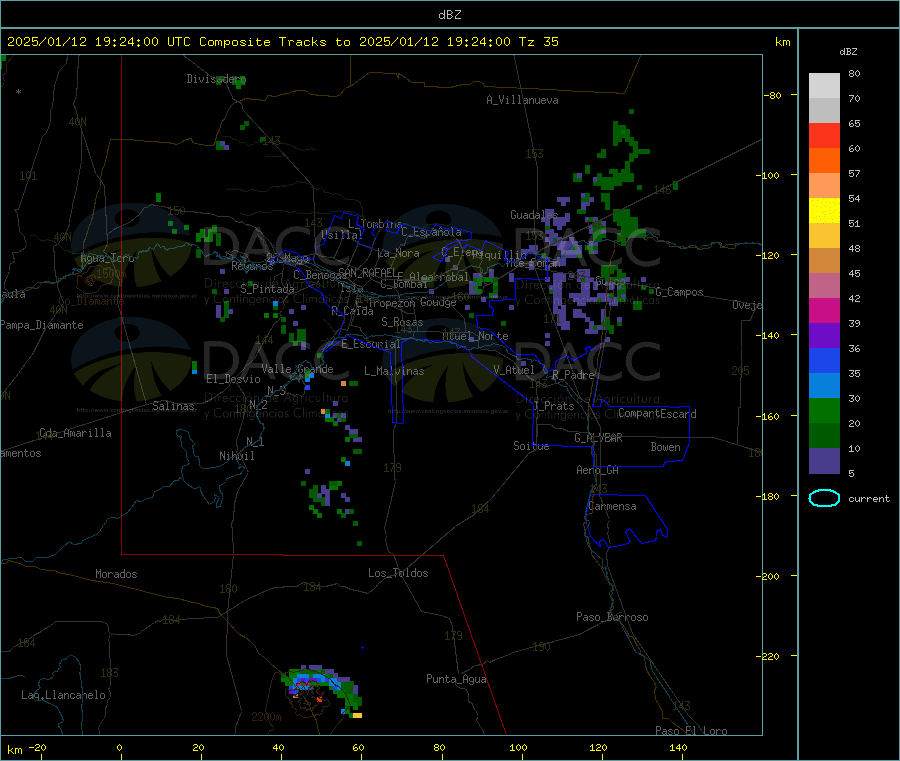Click the 'Aero_GA' map label

(598, 470)
